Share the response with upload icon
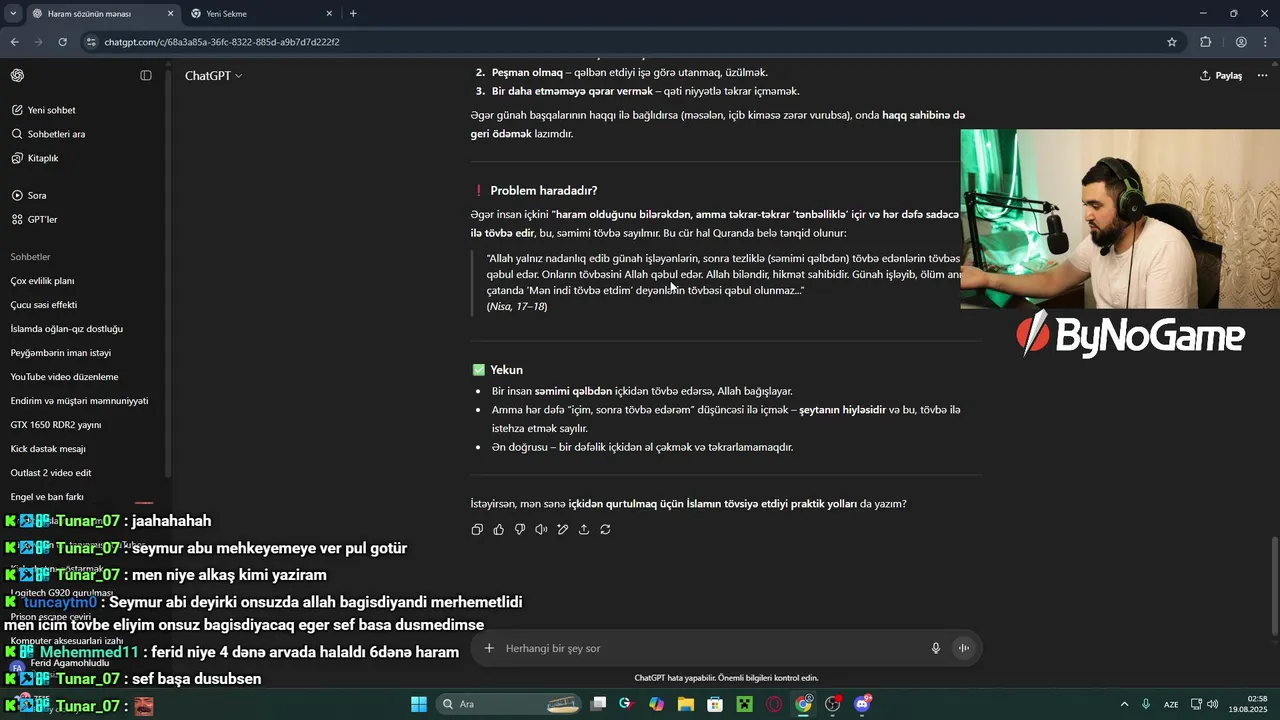This screenshot has height=720, width=1280. point(584,529)
